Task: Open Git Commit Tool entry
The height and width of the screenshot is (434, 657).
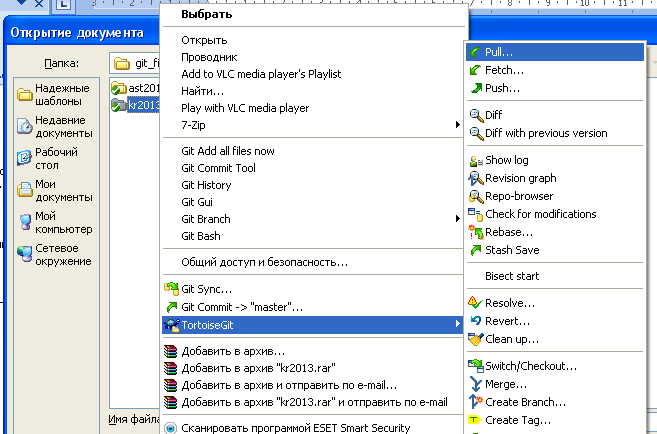Action: pyautogui.click(x=313, y=168)
